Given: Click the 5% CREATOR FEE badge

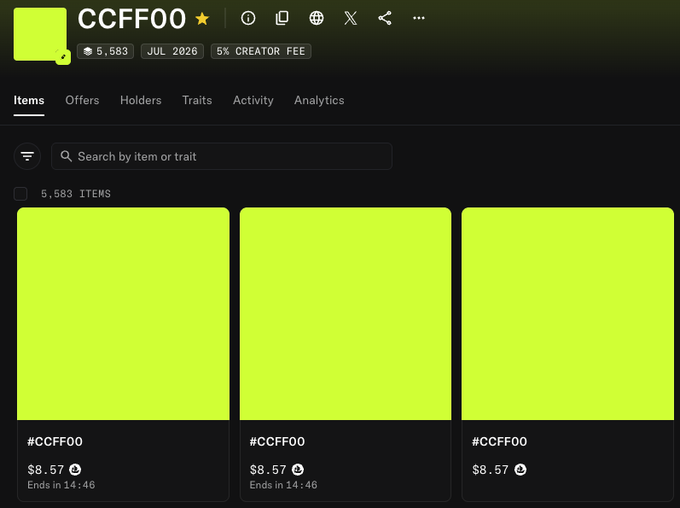Looking at the screenshot, I should point(261,51).
